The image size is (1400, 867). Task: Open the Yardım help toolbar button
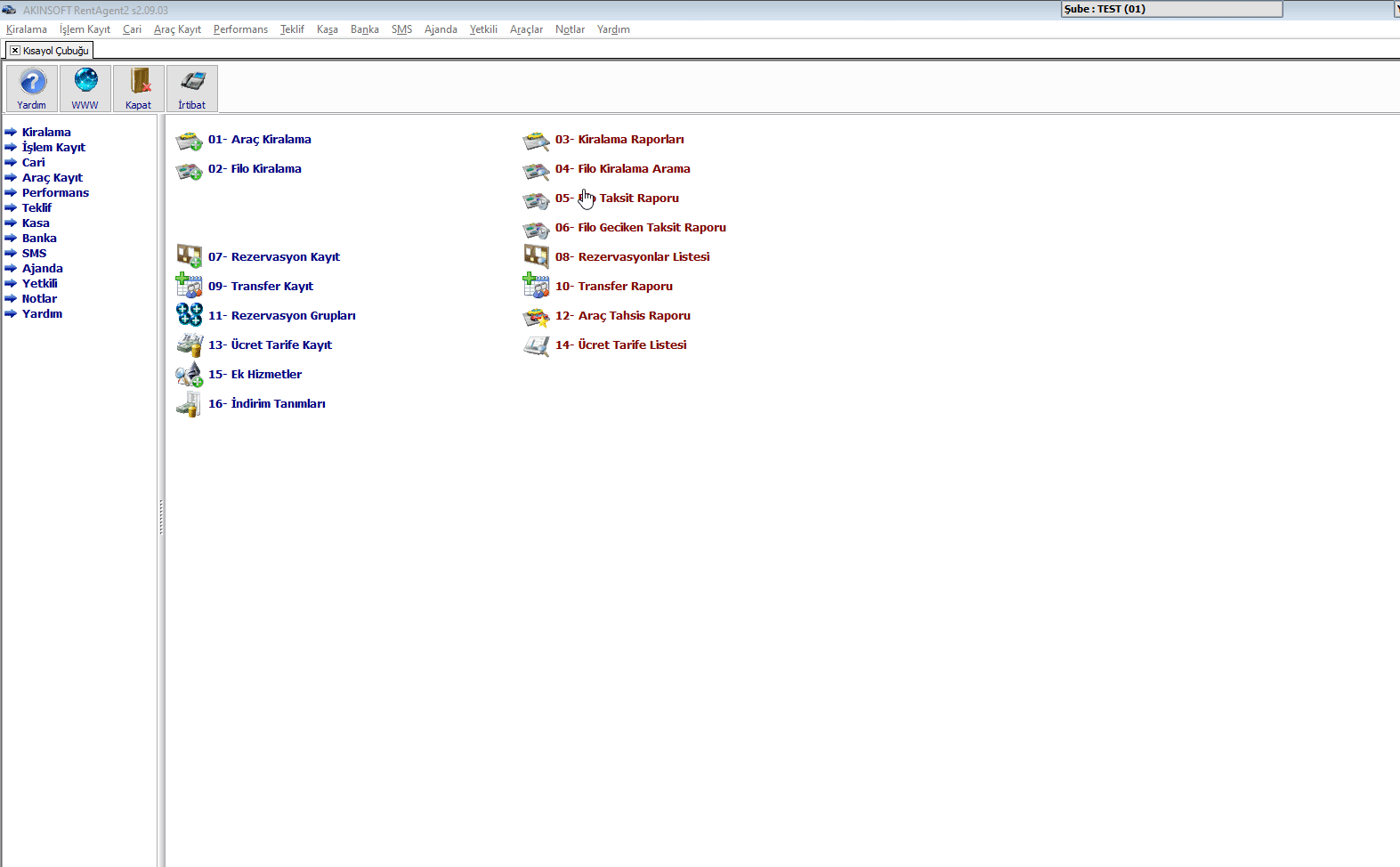32,88
